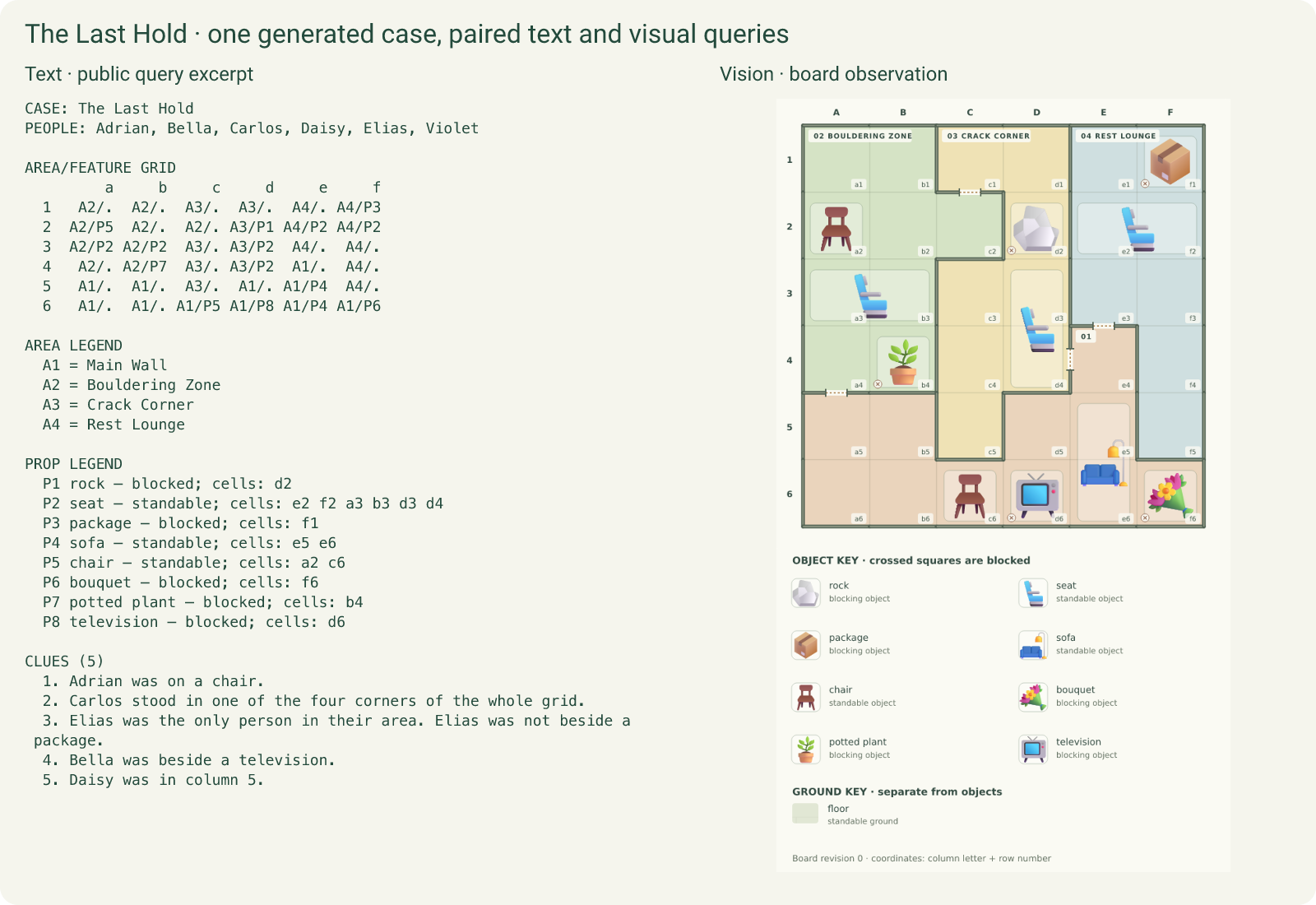Click the '03 CRACK CORNER' area label
Viewport: 1316px width, 905px height.
[x=988, y=136]
